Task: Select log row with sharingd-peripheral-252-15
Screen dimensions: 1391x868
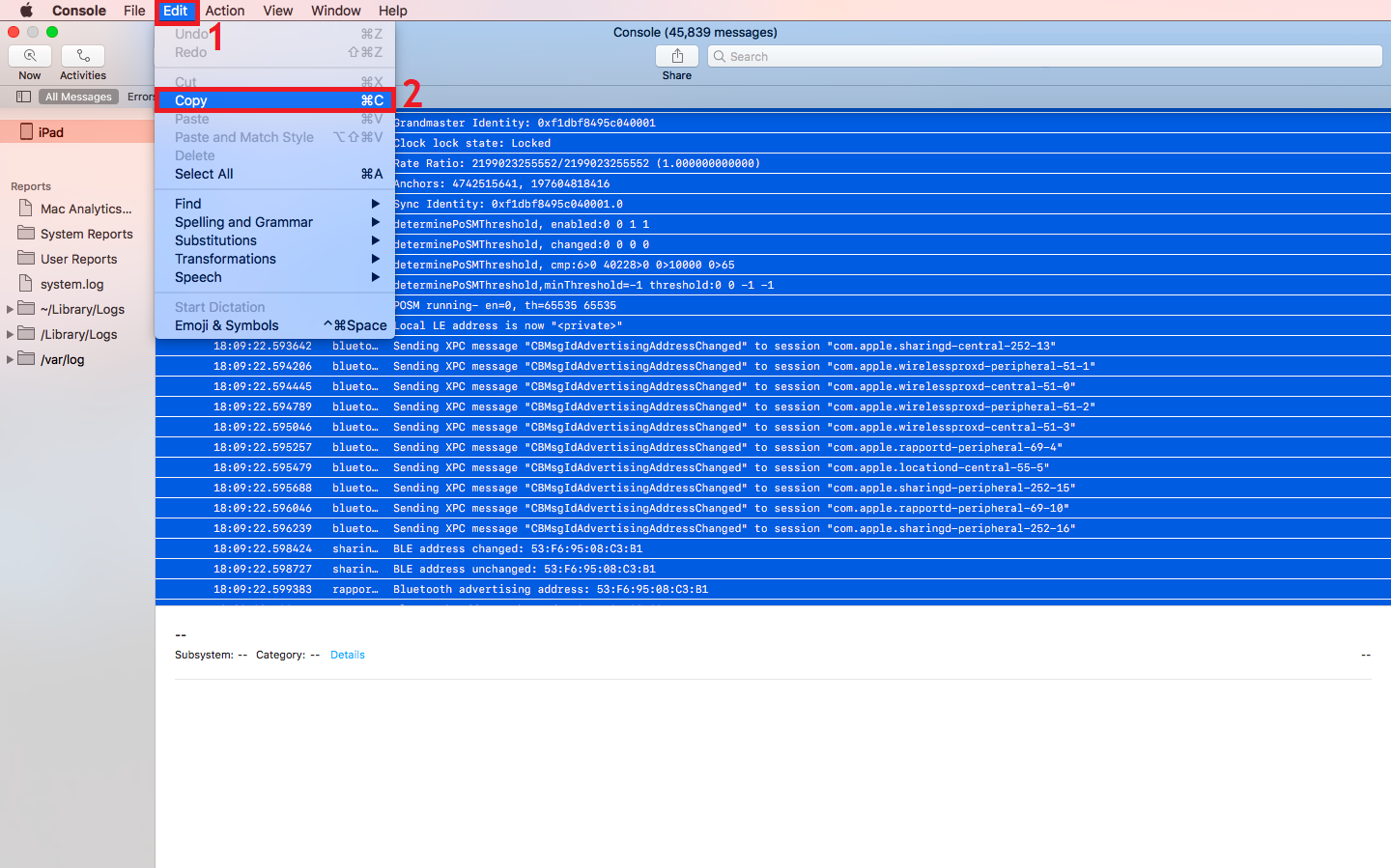Action: [x=773, y=488]
